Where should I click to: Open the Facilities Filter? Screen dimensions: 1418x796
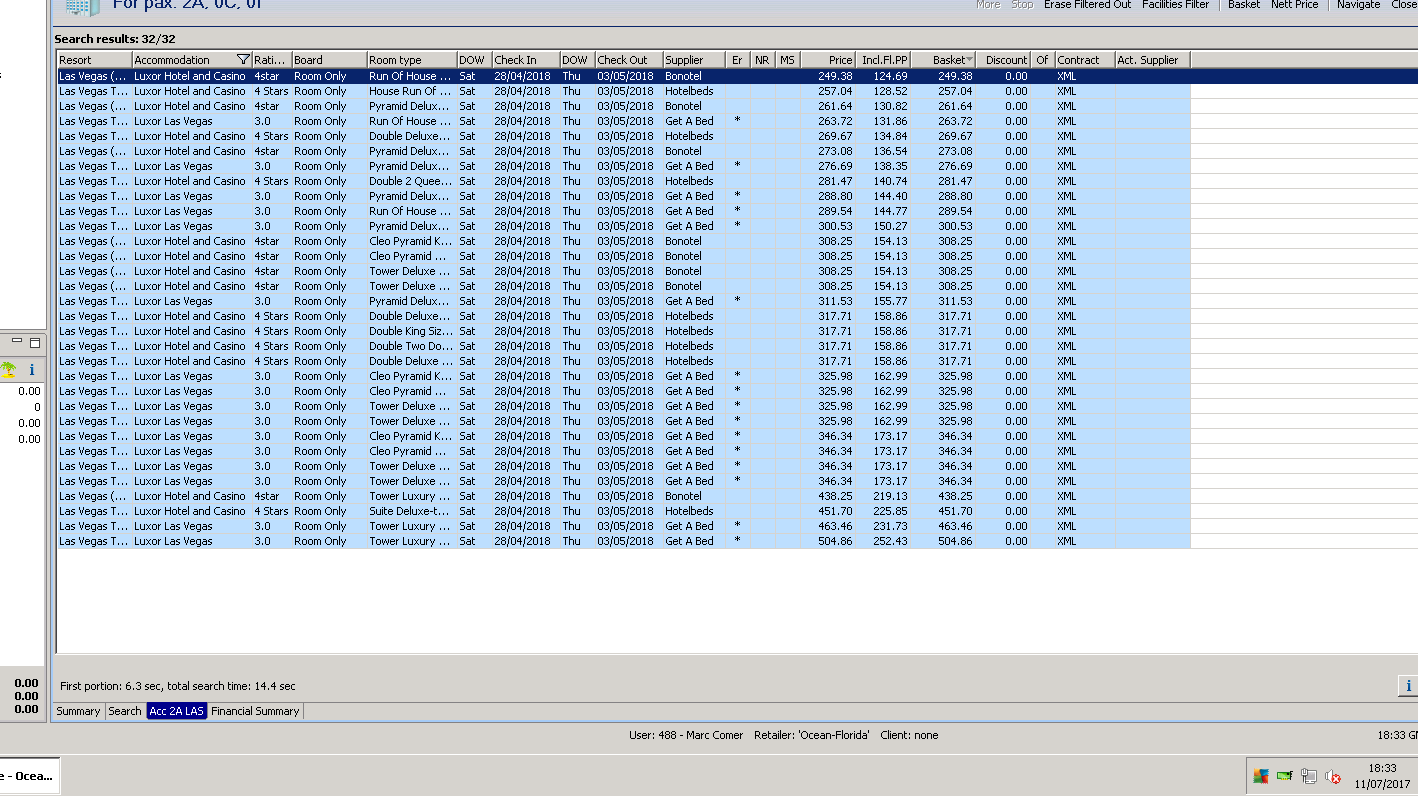[x=1175, y=5]
